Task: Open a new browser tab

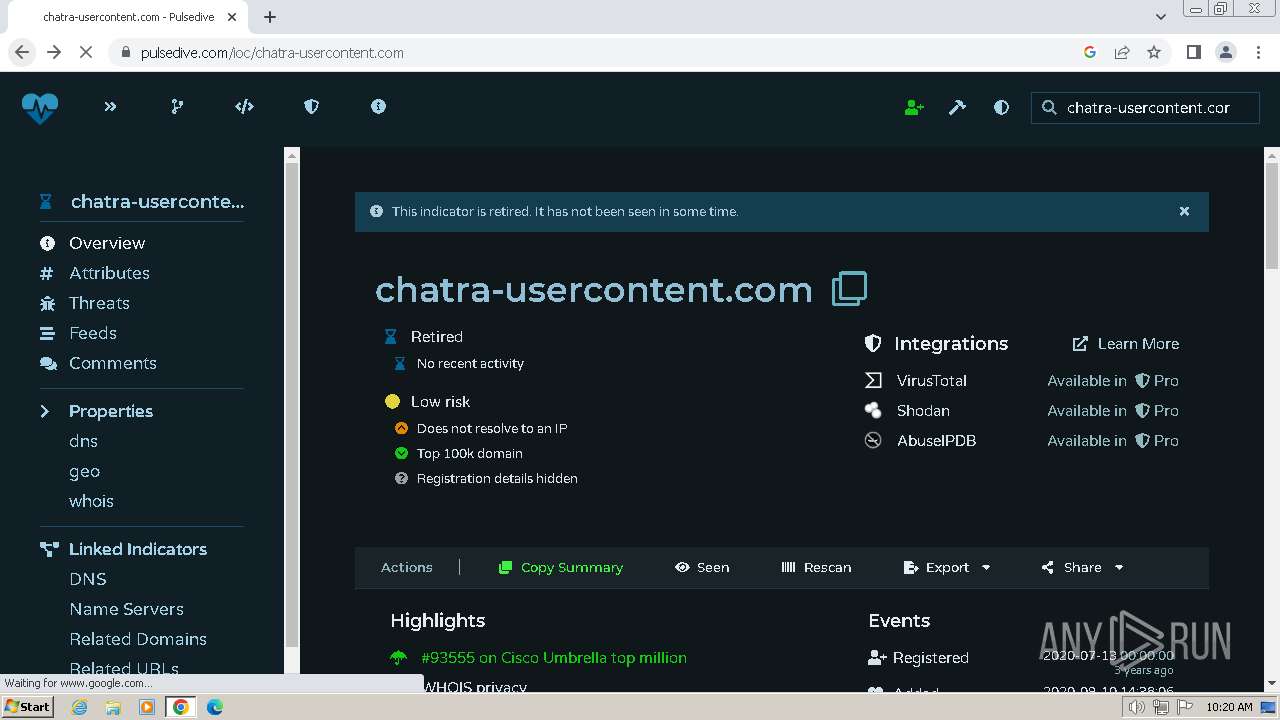Action: [x=270, y=17]
